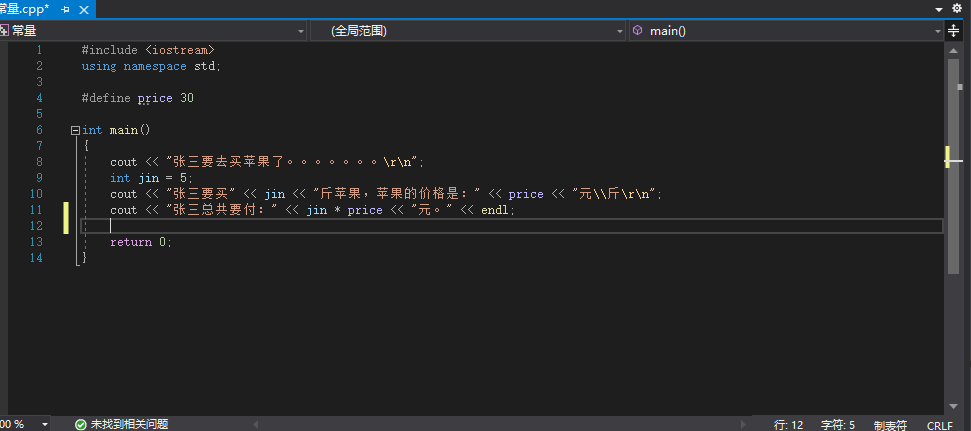
Task: Click line number 12 in the gutter
Action: 36,226
